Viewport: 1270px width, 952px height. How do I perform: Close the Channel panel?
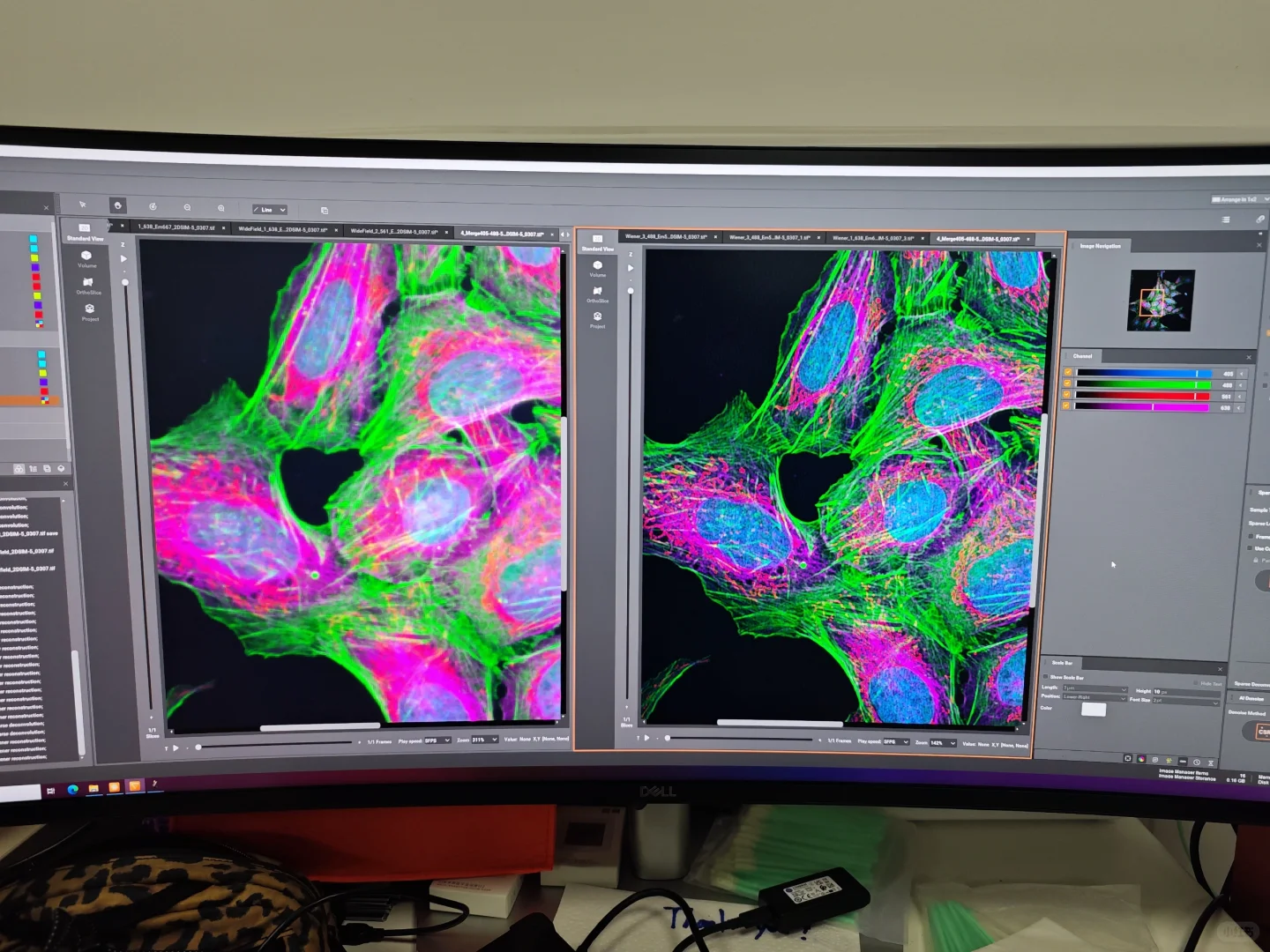click(1249, 357)
